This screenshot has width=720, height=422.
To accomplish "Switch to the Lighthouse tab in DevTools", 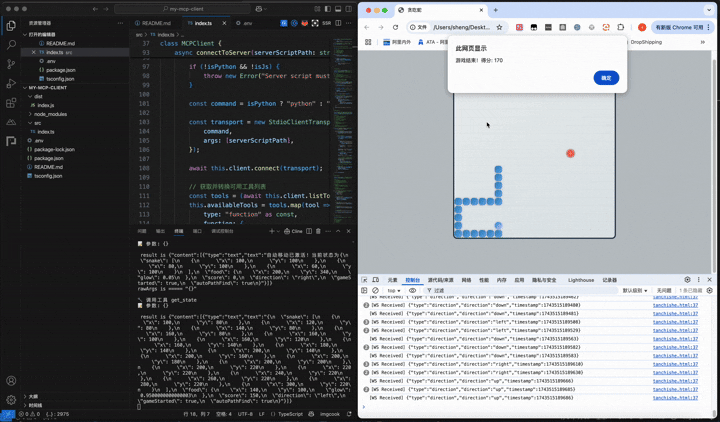I will [580, 280].
